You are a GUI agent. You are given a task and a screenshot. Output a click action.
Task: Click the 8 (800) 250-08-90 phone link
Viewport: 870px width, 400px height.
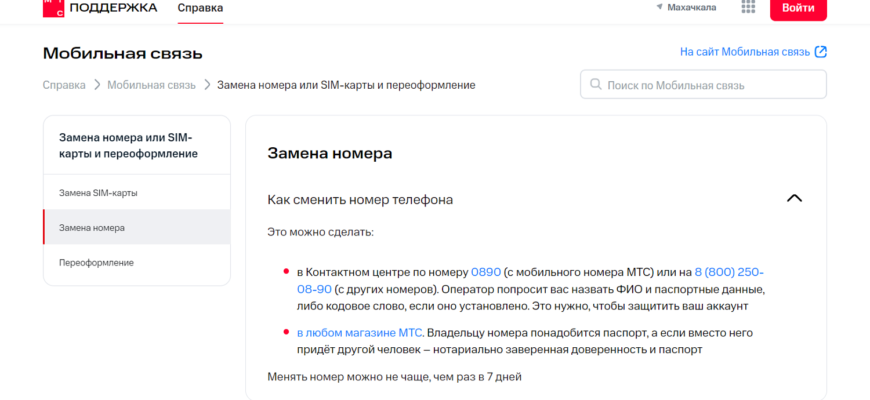729,272
